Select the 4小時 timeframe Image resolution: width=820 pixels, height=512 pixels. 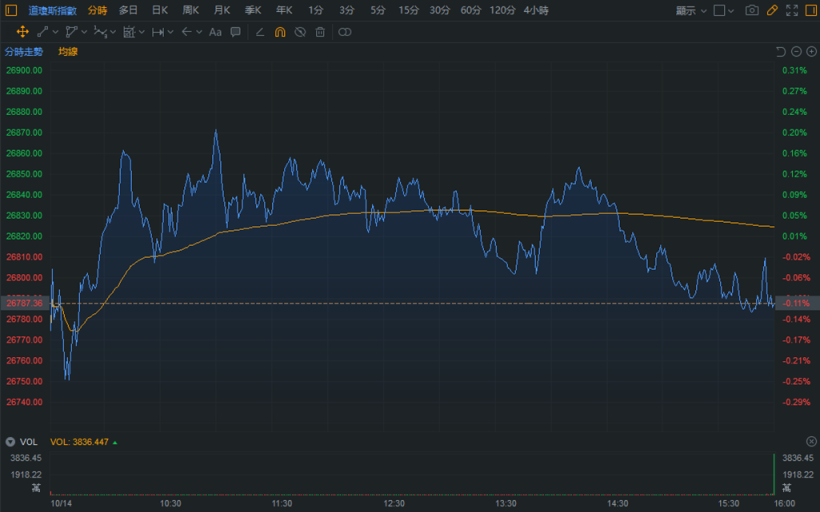tap(536, 10)
